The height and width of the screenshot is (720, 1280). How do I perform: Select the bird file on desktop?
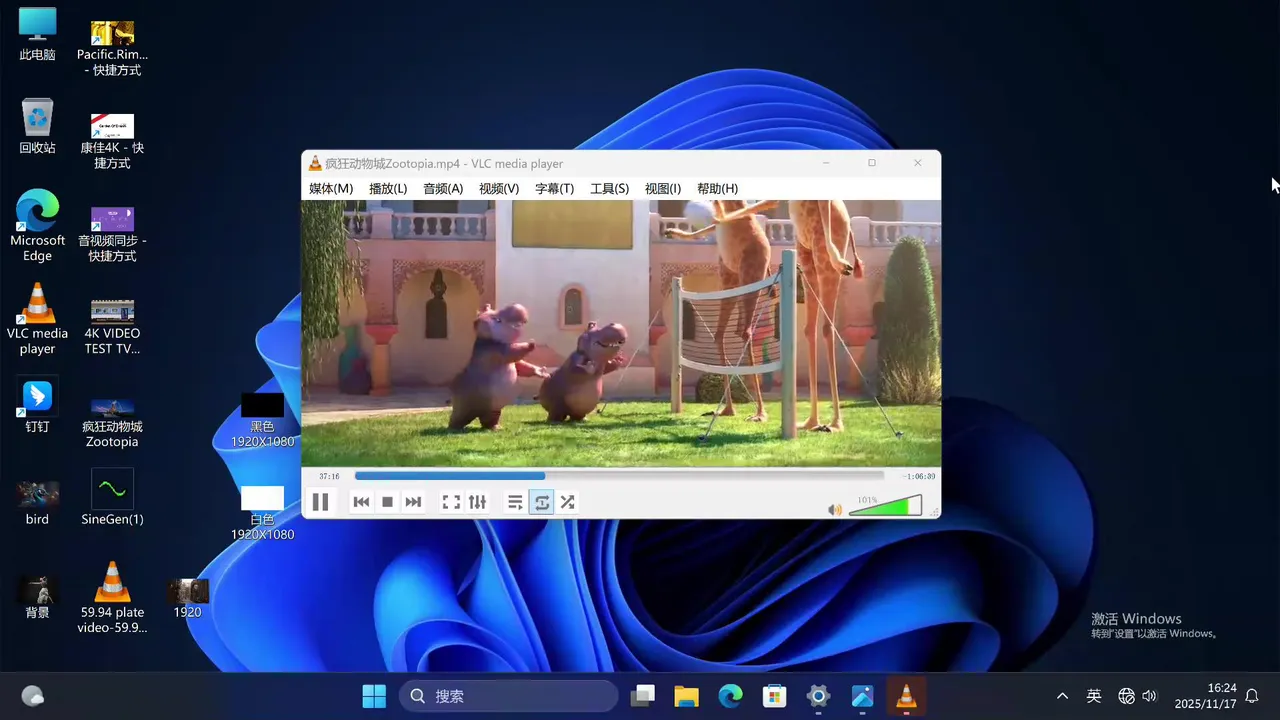[x=37, y=503]
